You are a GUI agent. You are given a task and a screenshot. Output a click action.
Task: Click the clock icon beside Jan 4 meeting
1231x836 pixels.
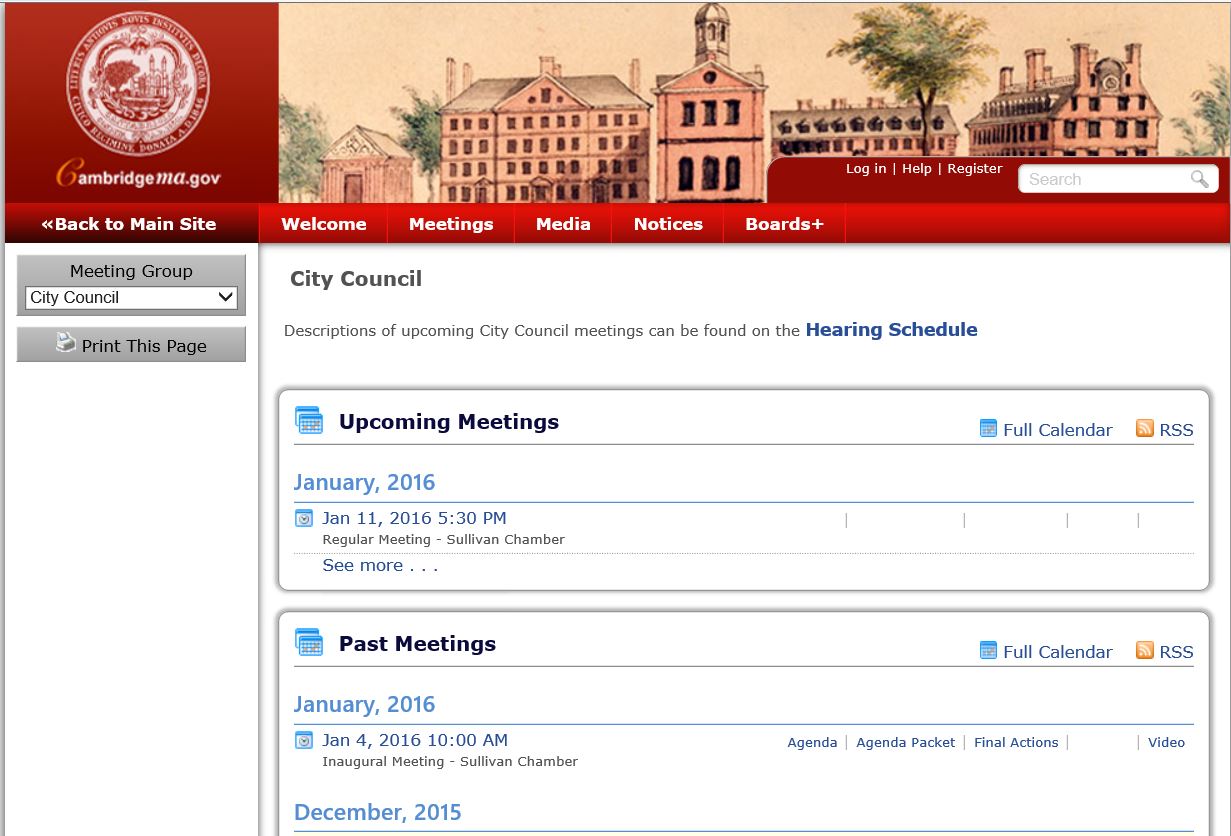[304, 740]
